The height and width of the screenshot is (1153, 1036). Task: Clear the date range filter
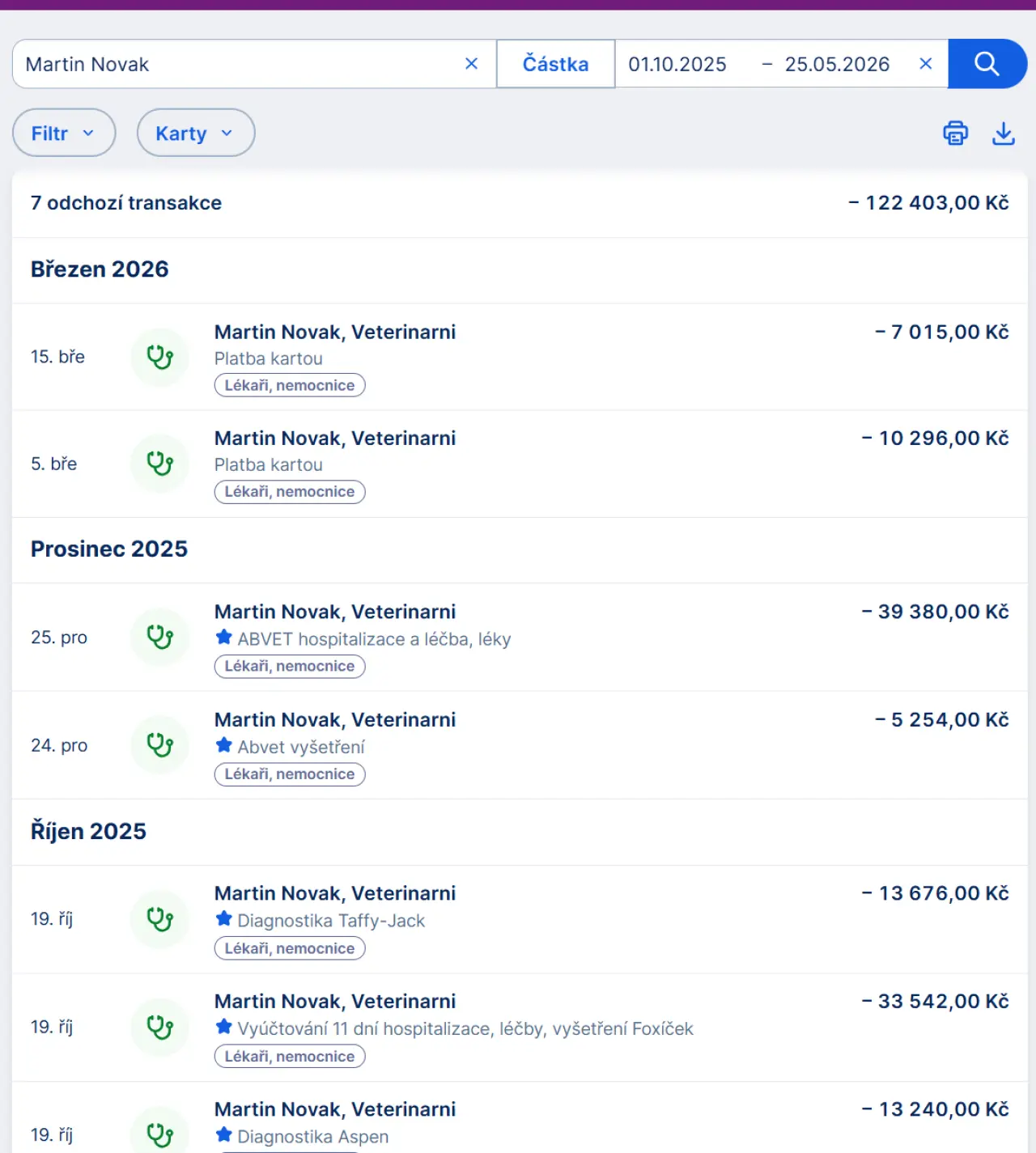click(x=926, y=64)
